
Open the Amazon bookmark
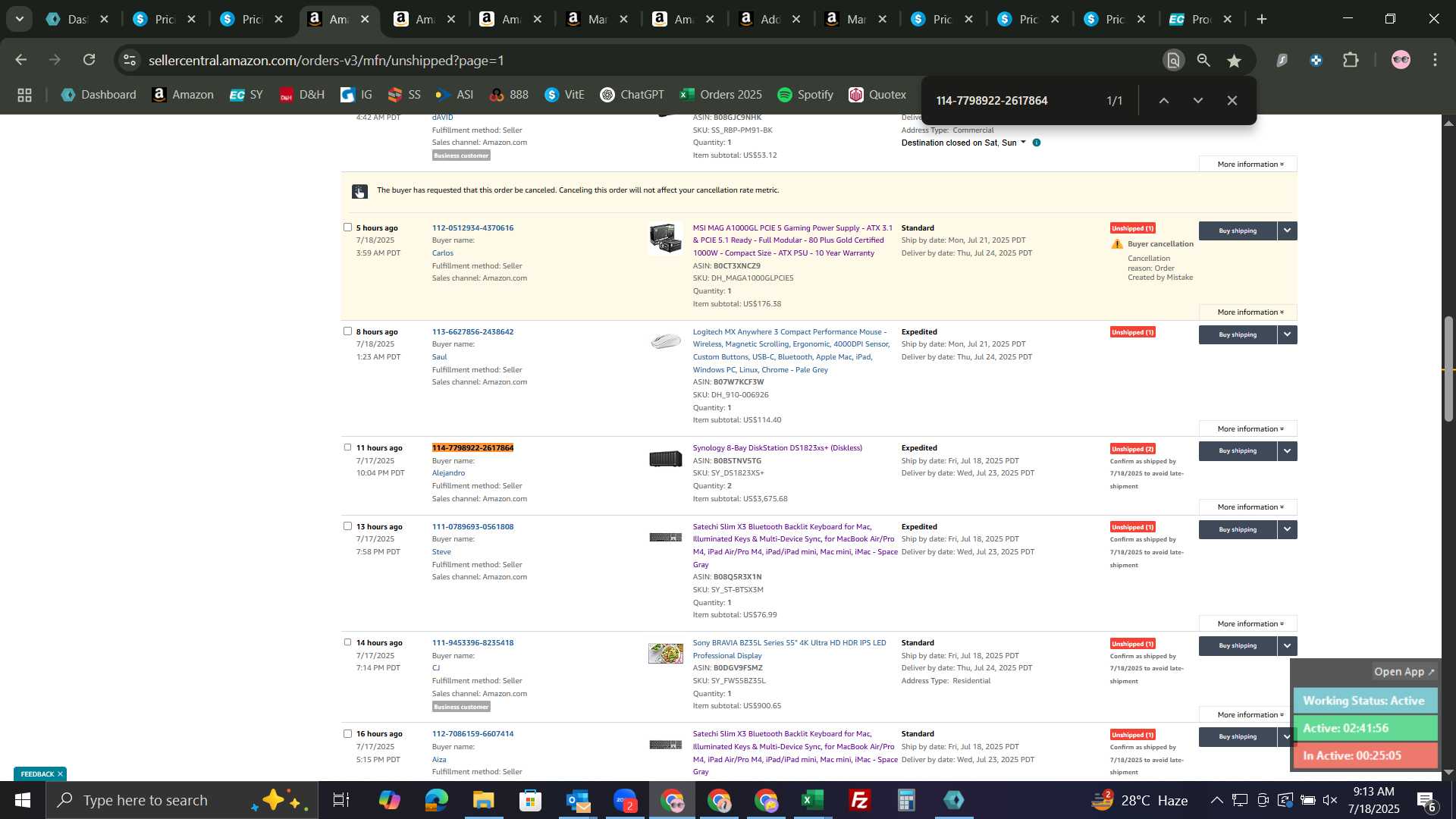coord(183,95)
